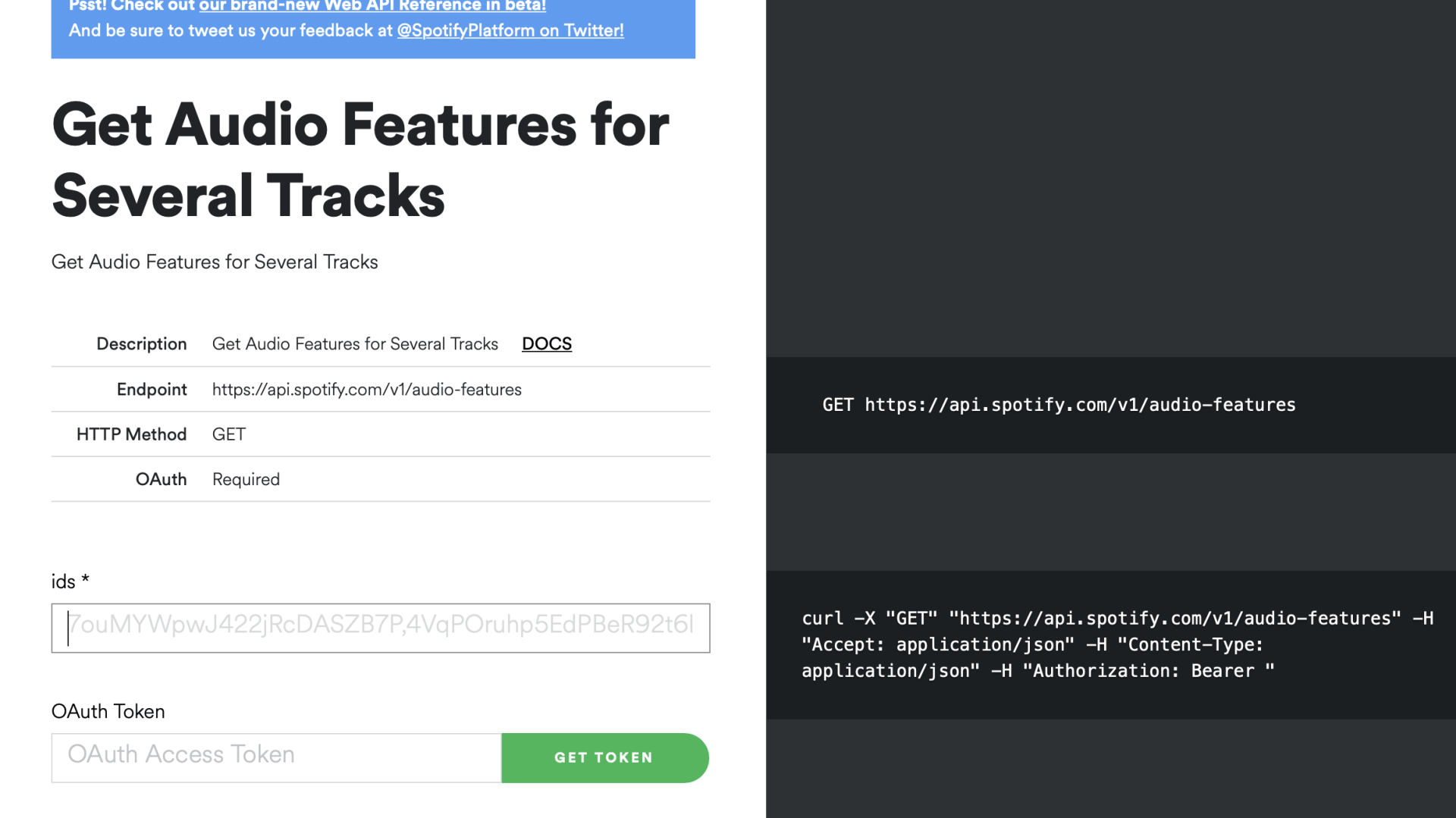This screenshot has height=818, width=1456.
Task: Click the green GET TOKEN button
Action: coord(605,757)
